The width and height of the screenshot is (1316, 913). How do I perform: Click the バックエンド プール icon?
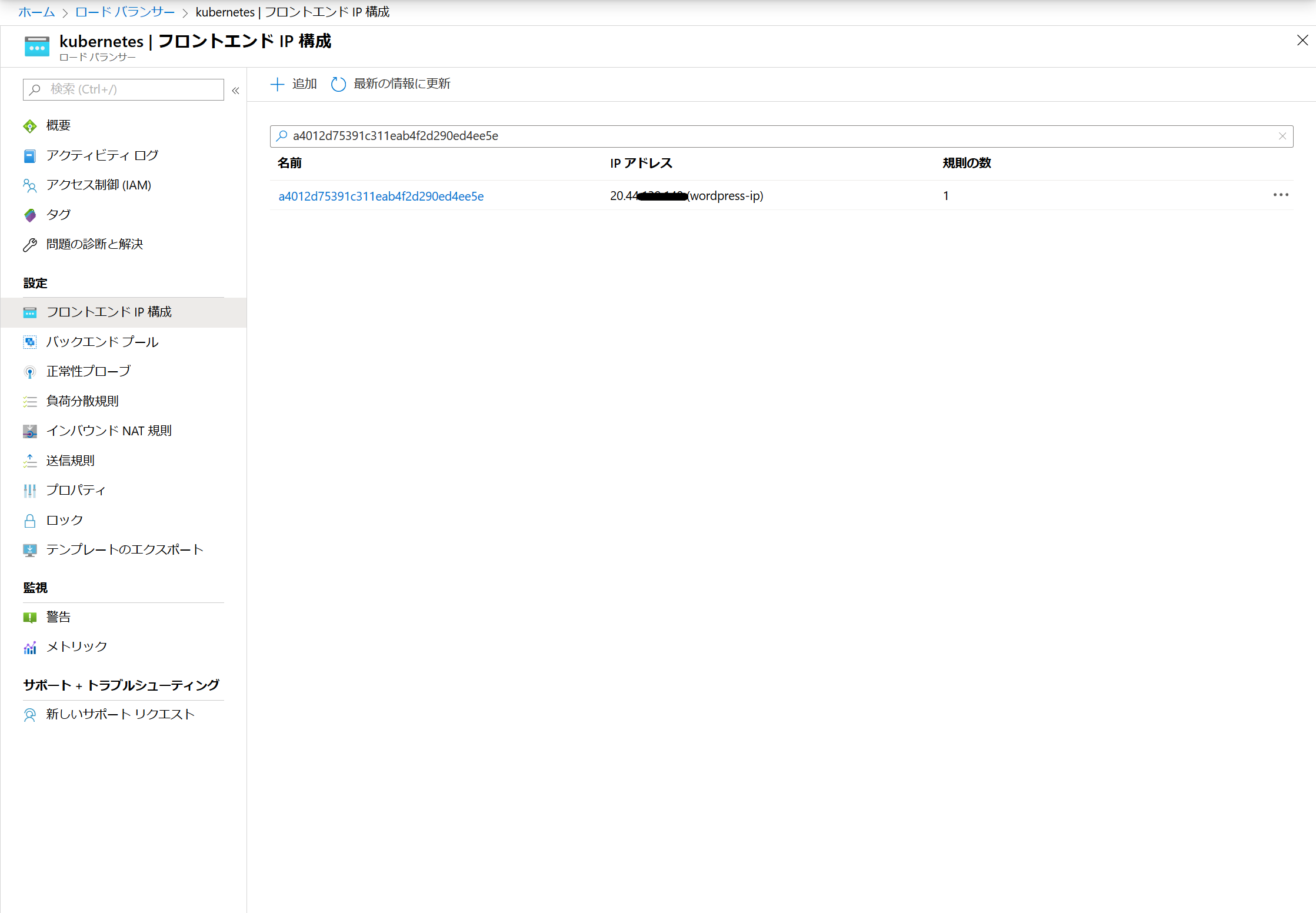30,342
